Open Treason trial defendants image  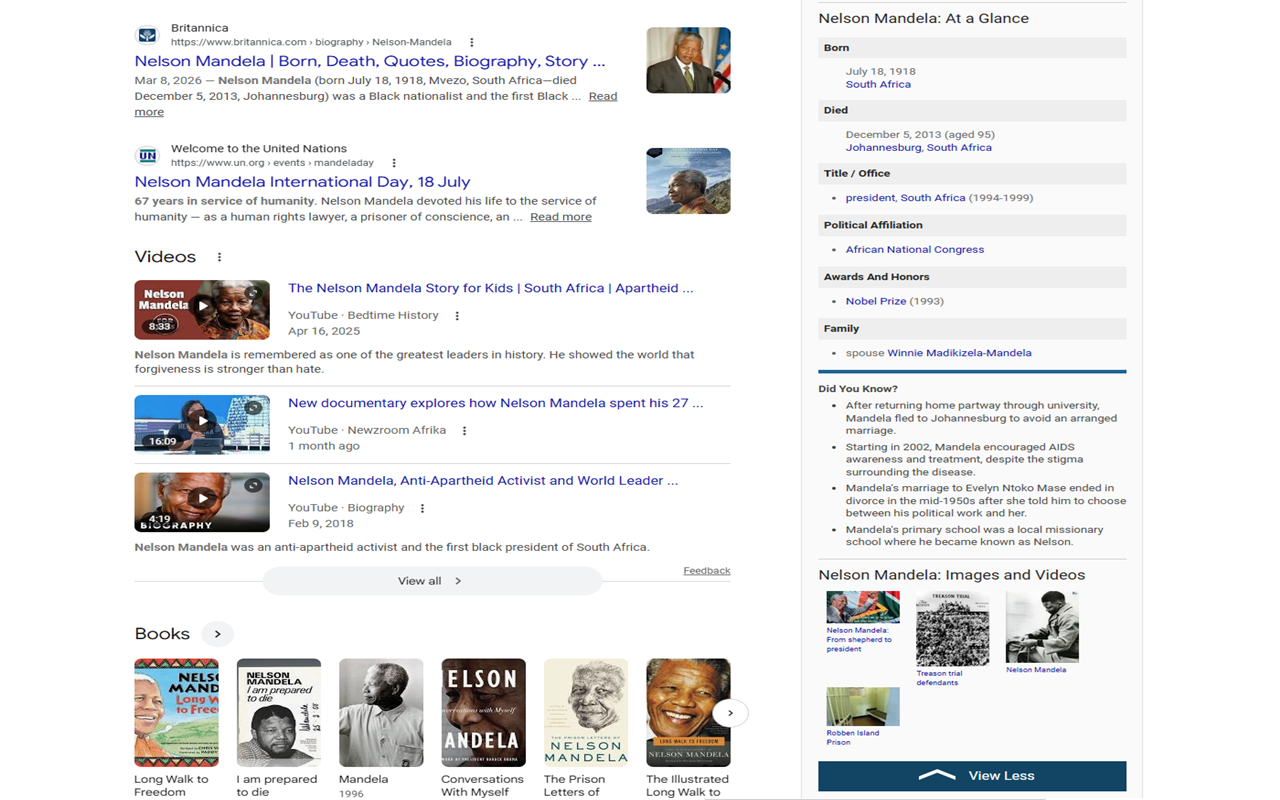tap(953, 629)
